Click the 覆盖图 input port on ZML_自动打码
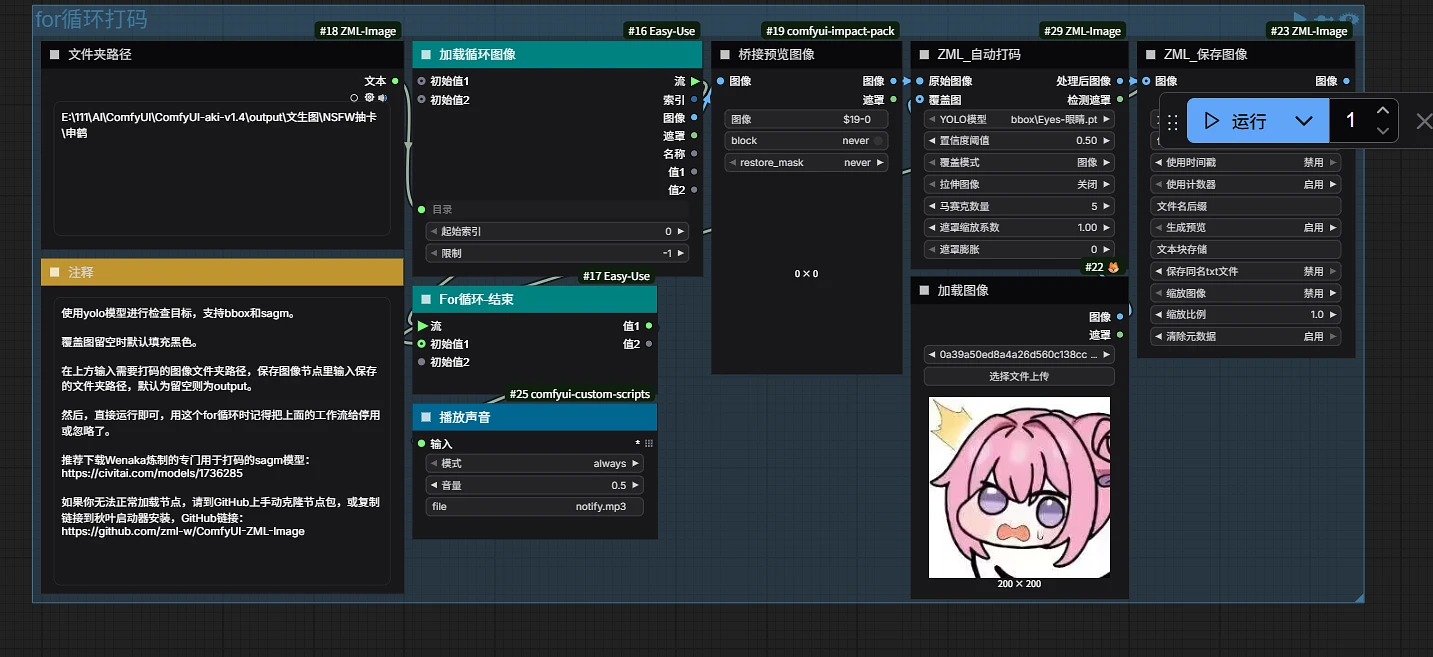The height and width of the screenshot is (657, 1433). point(920,99)
